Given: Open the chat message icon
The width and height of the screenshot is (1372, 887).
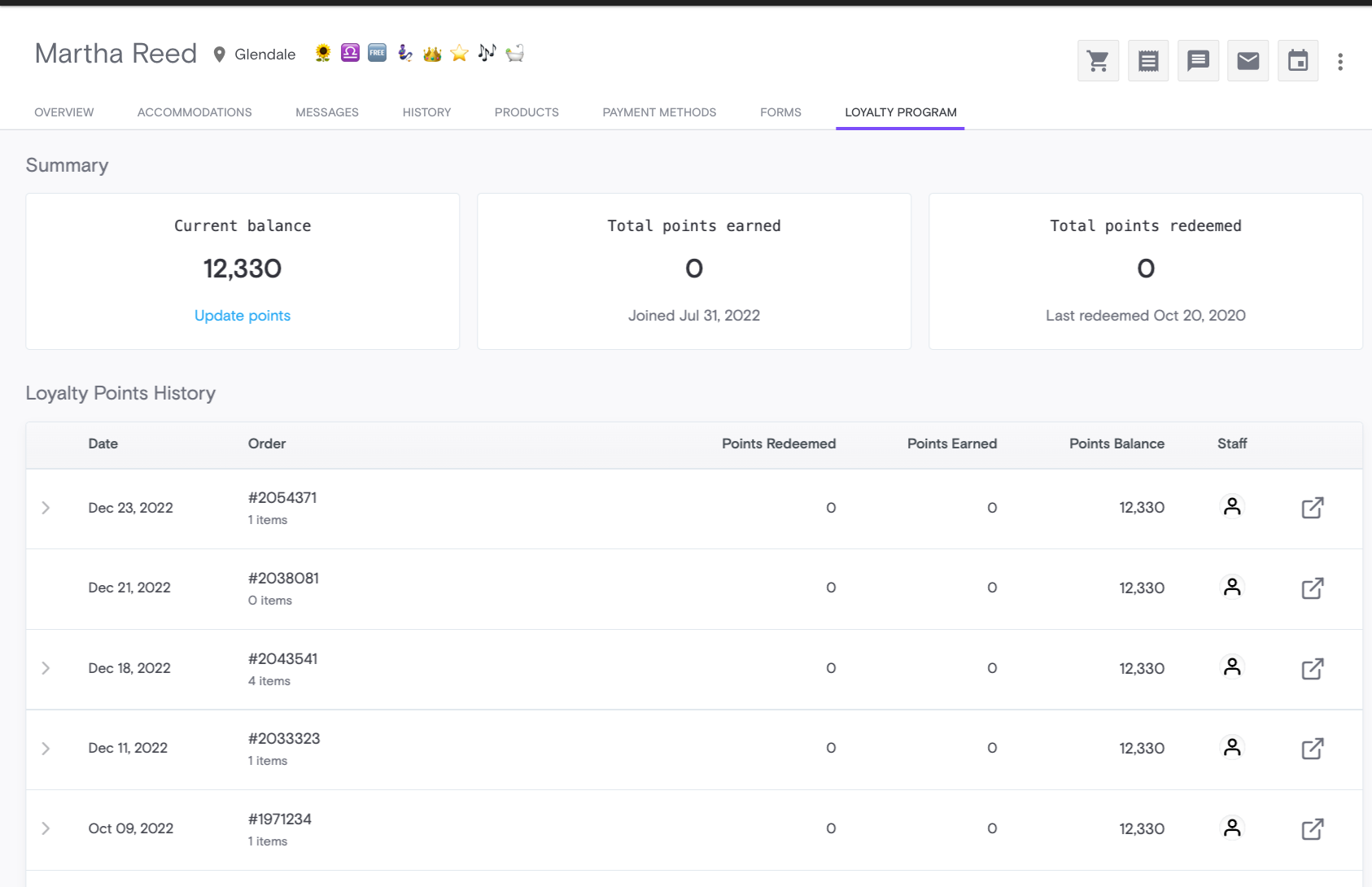Looking at the screenshot, I should tap(1198, 61).
